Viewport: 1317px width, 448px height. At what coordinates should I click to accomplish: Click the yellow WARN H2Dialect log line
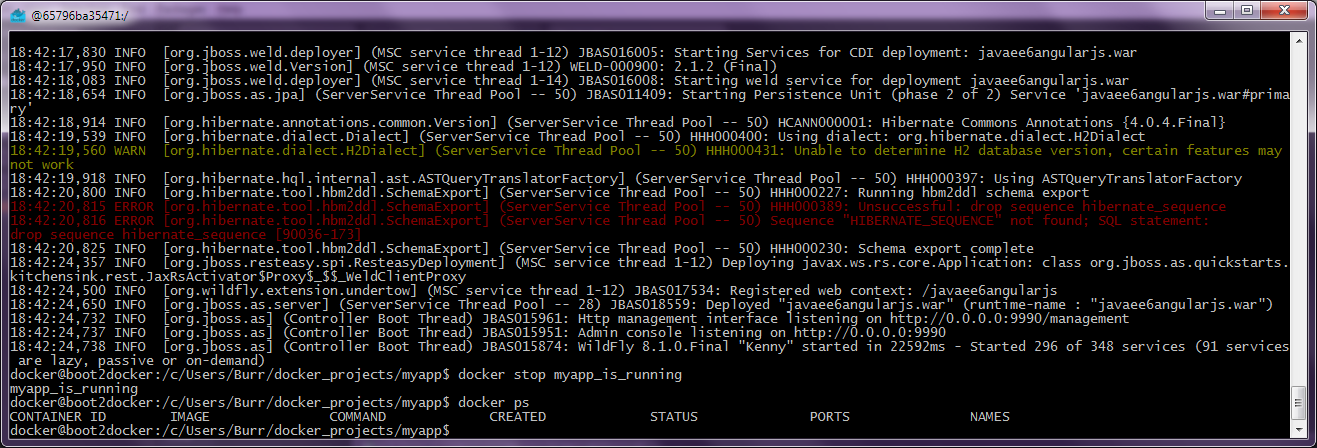[x=640, y=150]
